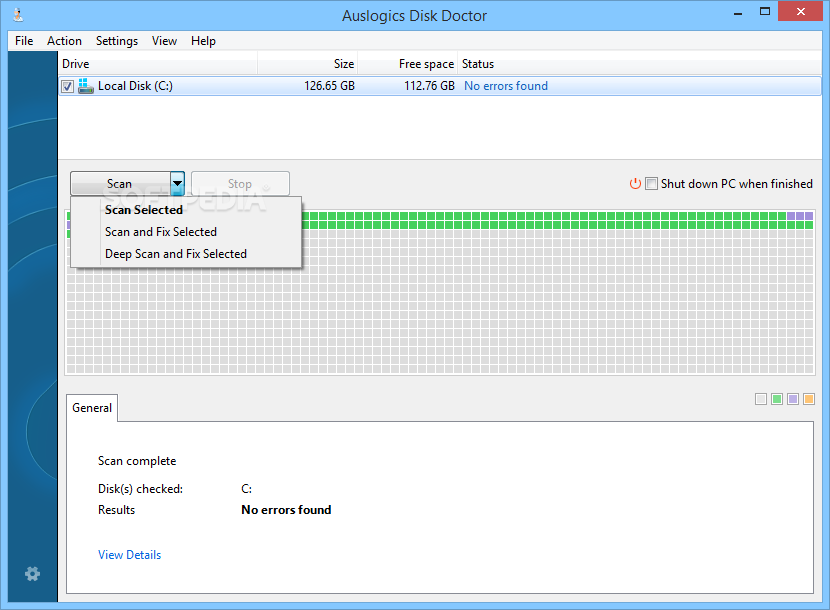This screenshot has height=610, width=830.
Task: Click the Auslogics Disk Doctor title bar icon
Action: (18, 14)
